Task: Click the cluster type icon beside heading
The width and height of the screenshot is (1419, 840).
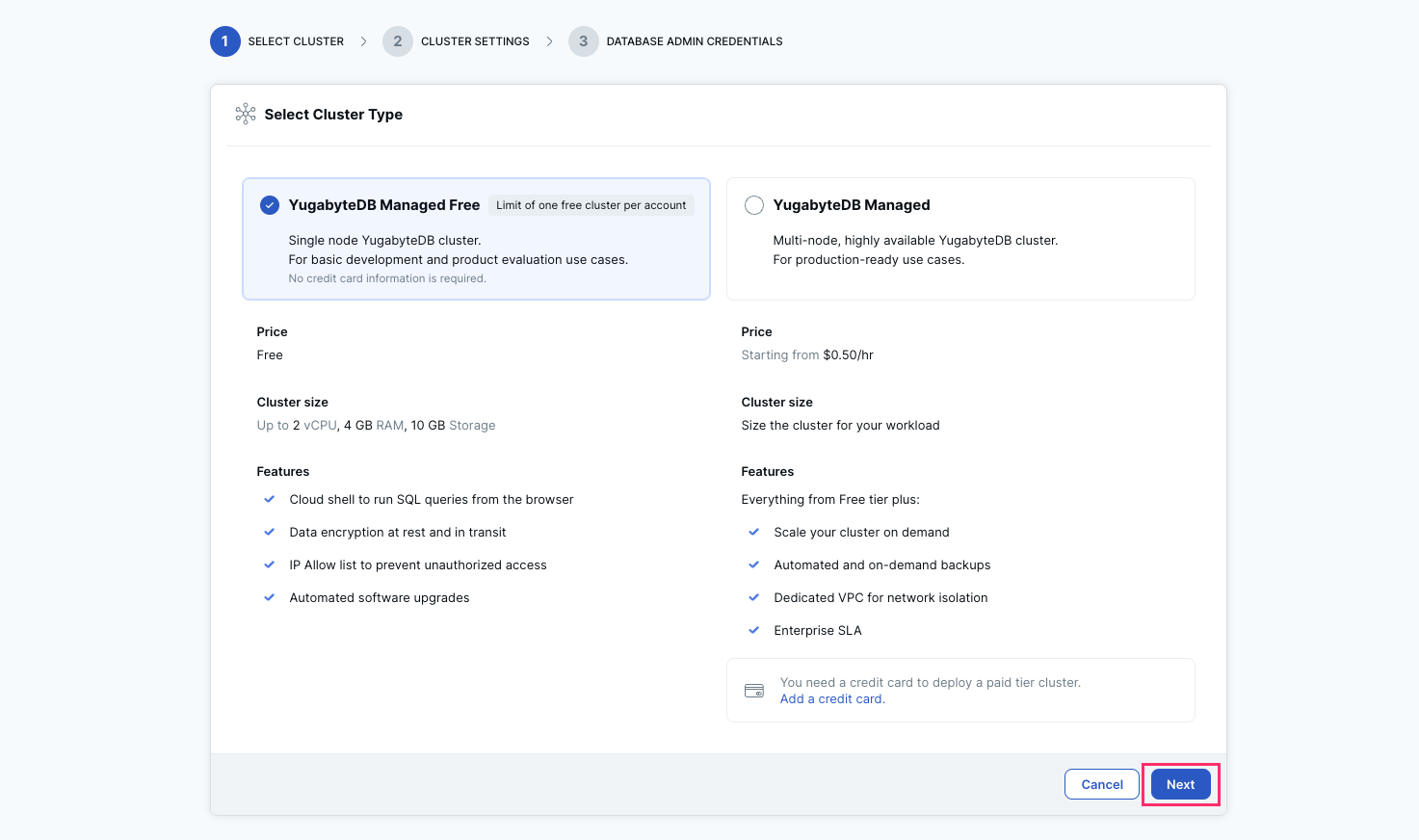Action: [x=247, y=114]
